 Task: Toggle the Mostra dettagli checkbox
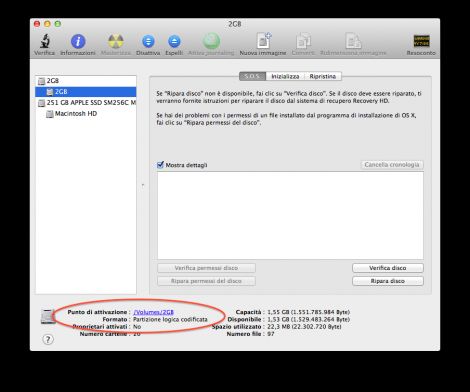(x=160, y=165)
